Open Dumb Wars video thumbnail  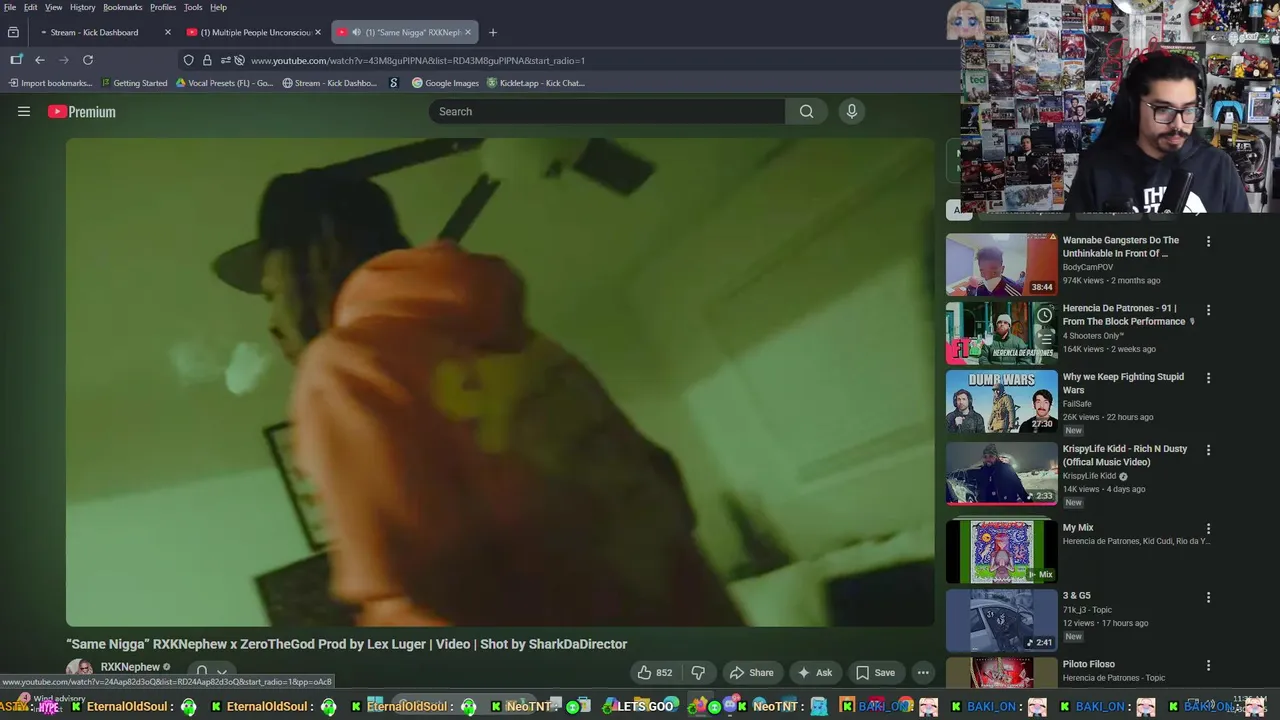[x=1001, y=401]
